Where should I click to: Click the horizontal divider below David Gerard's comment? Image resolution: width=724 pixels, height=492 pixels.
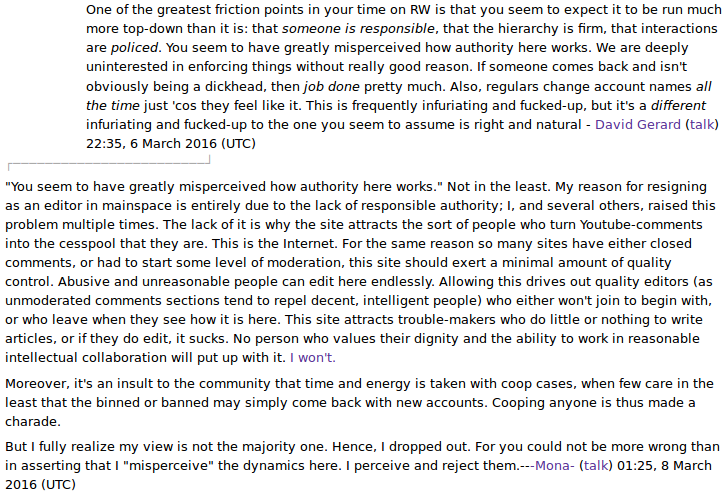coord(109,162)
